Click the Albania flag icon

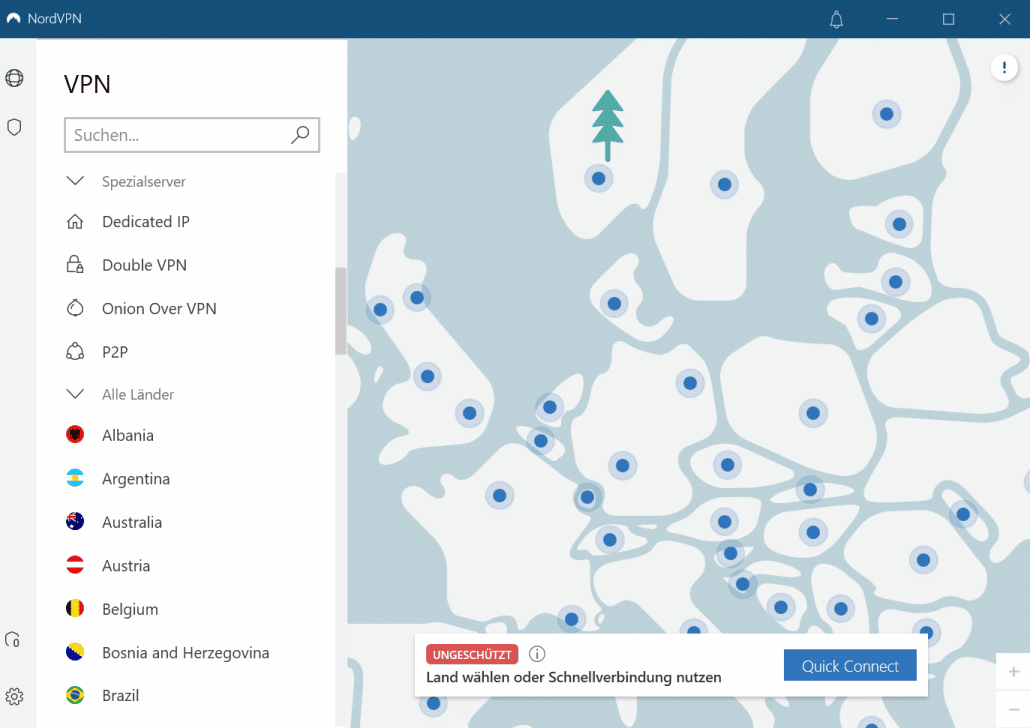[x=74, y=435]
